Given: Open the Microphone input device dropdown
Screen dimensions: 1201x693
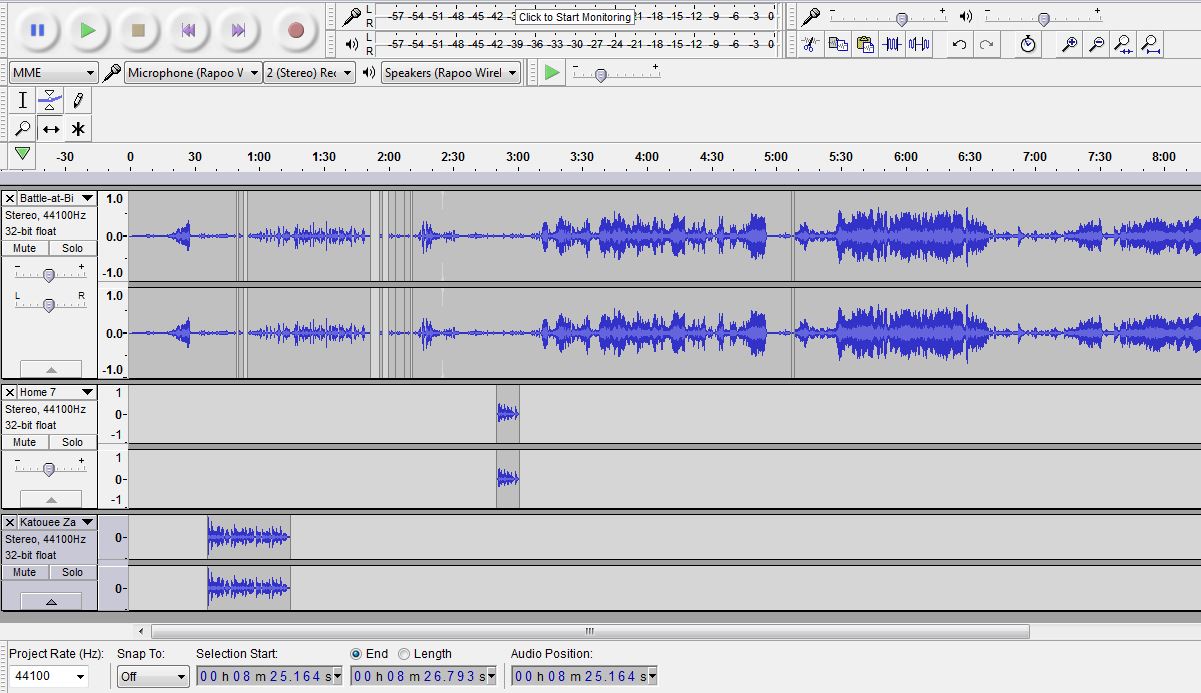Looking at the screenshot, I should (190, 73).
